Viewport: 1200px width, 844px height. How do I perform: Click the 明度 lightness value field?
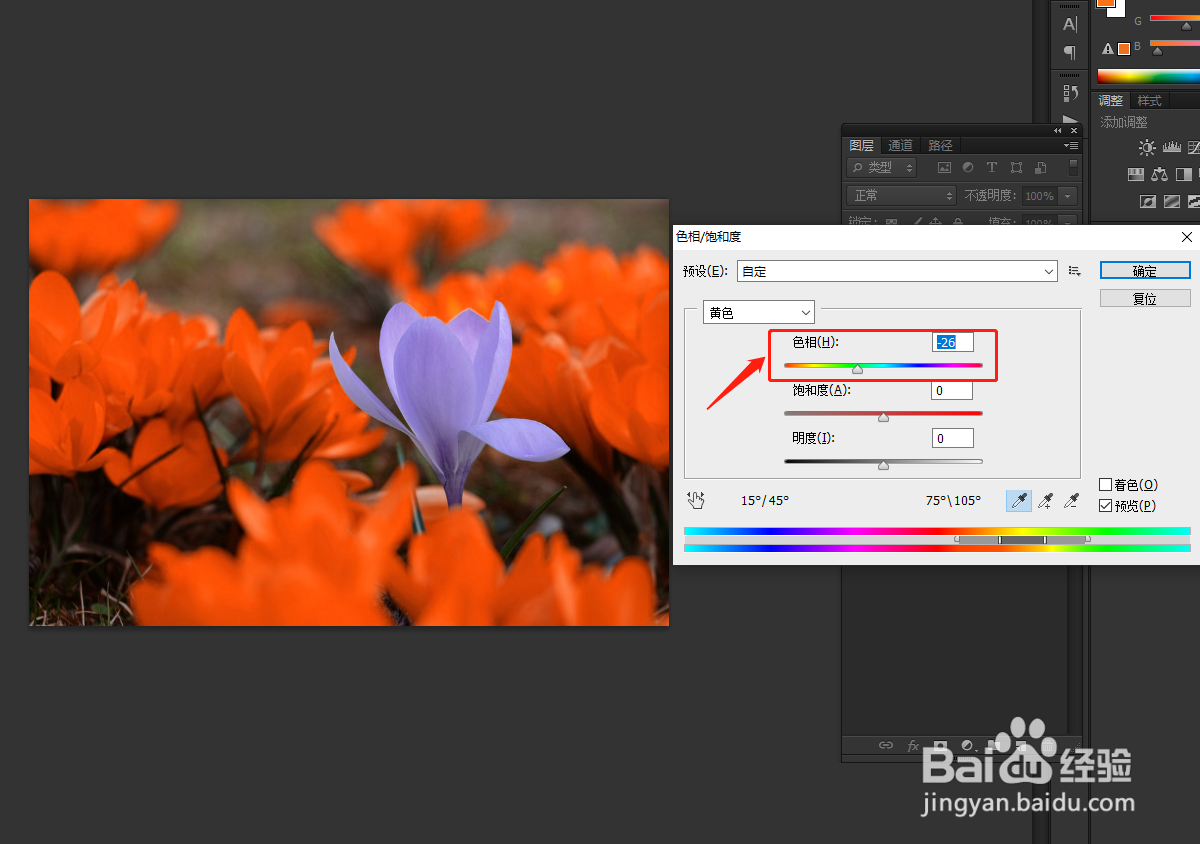click(953, 438)
